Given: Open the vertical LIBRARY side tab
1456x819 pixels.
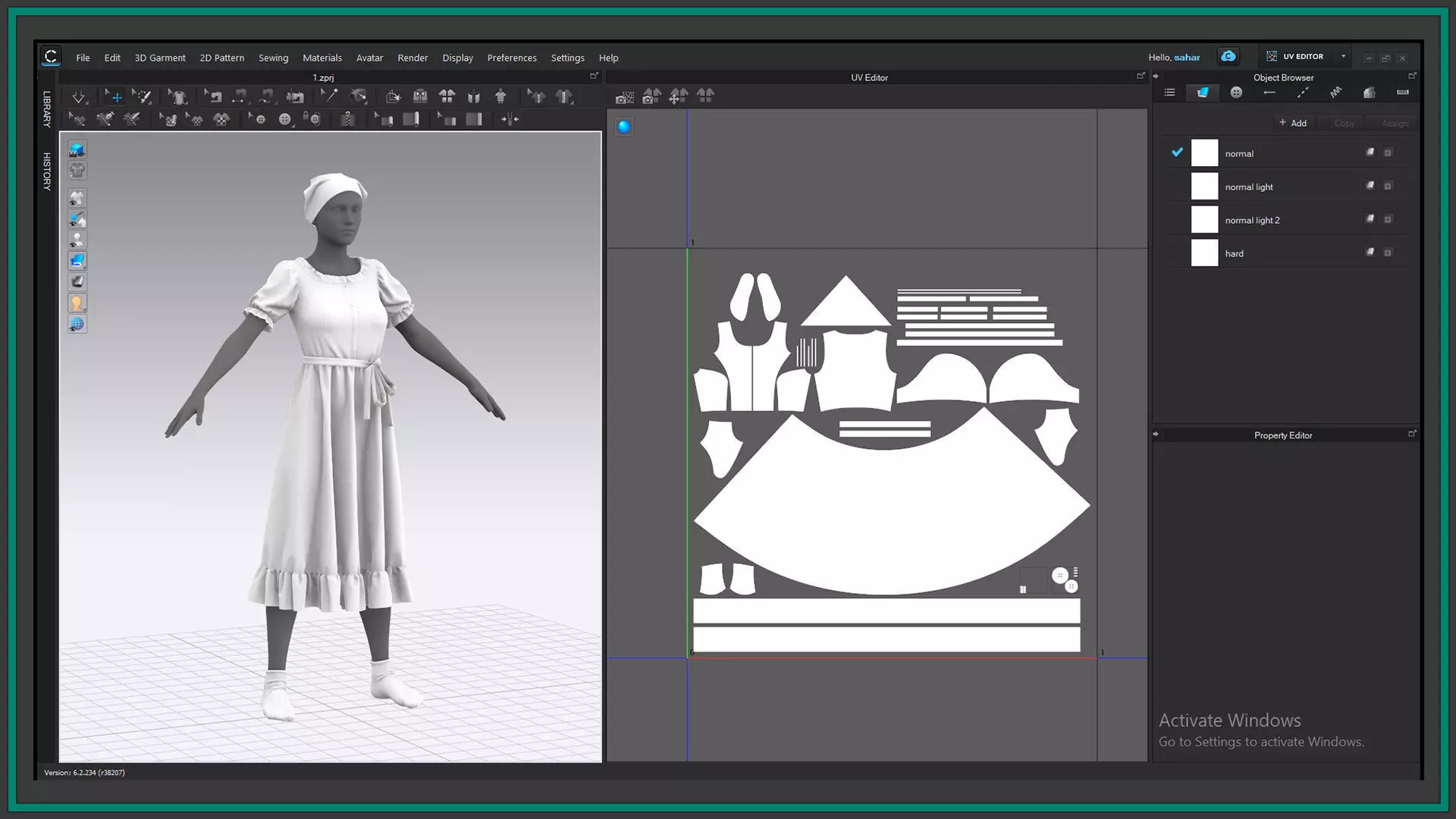Looking at the screenshot, I should point(47,109).
